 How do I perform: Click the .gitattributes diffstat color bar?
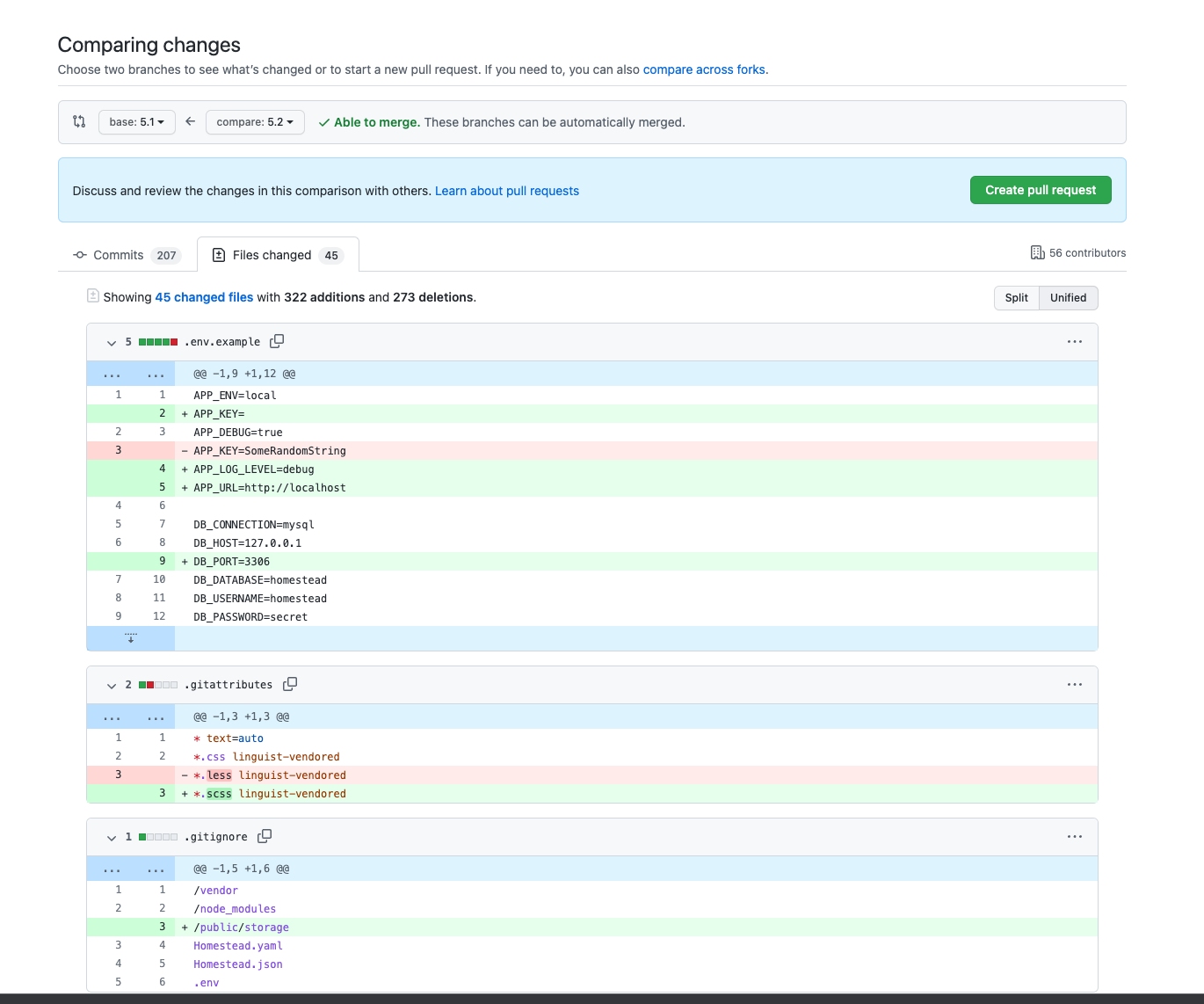(x=158, y=685)
